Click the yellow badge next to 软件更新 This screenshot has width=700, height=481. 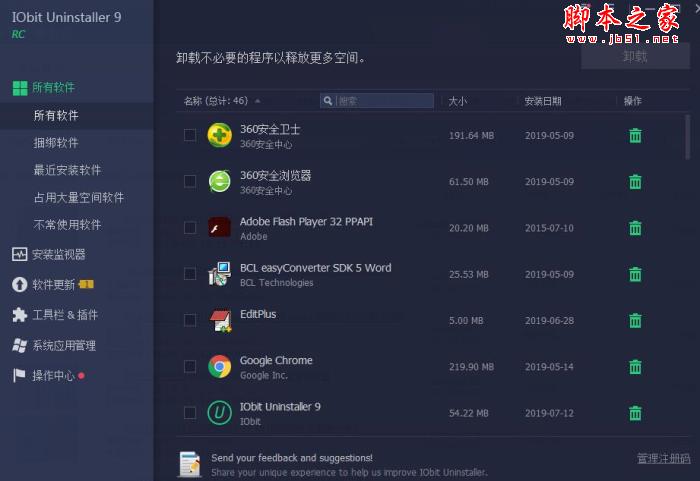86,284
